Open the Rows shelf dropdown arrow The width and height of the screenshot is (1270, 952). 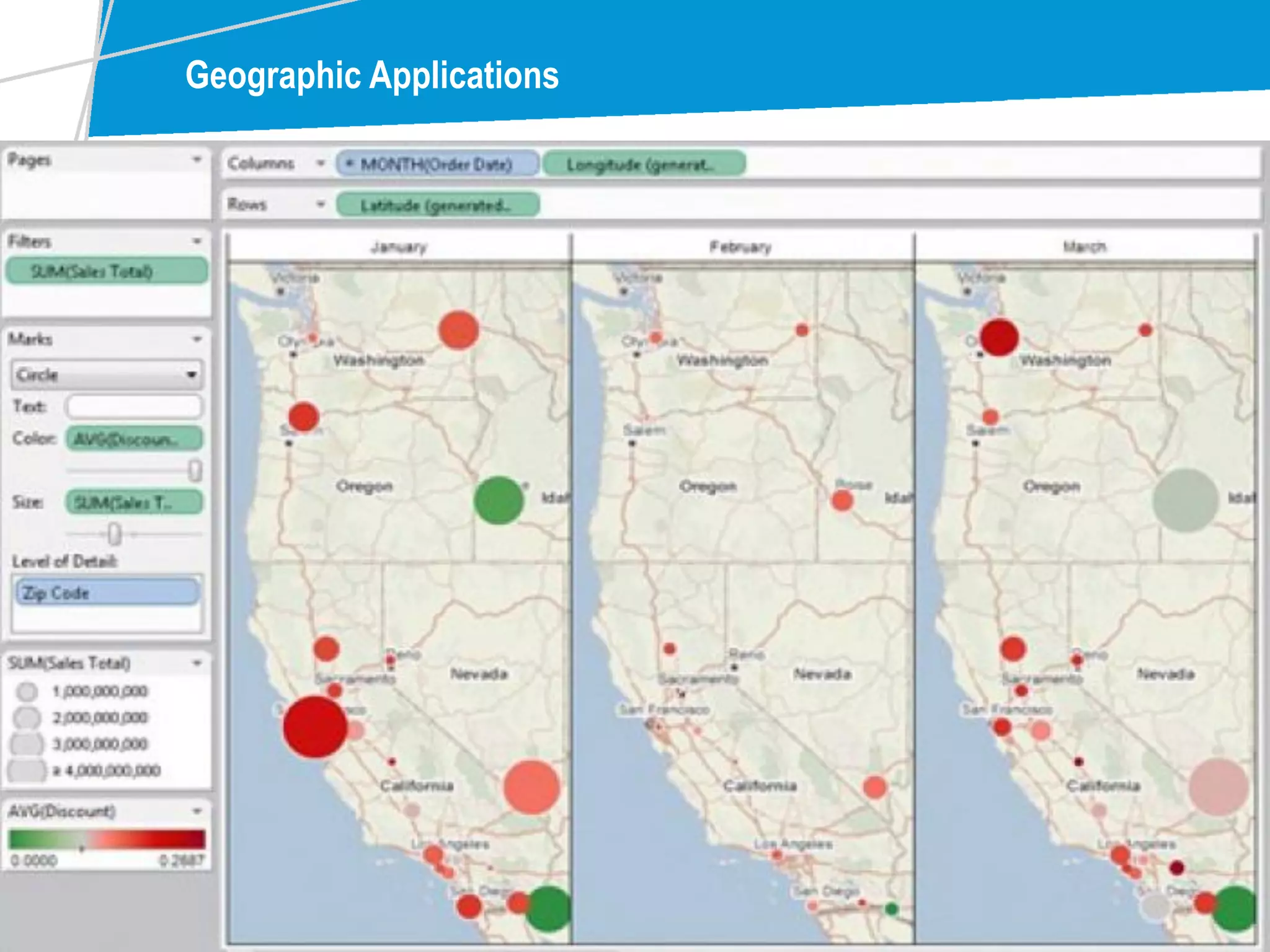coord(321,204)
